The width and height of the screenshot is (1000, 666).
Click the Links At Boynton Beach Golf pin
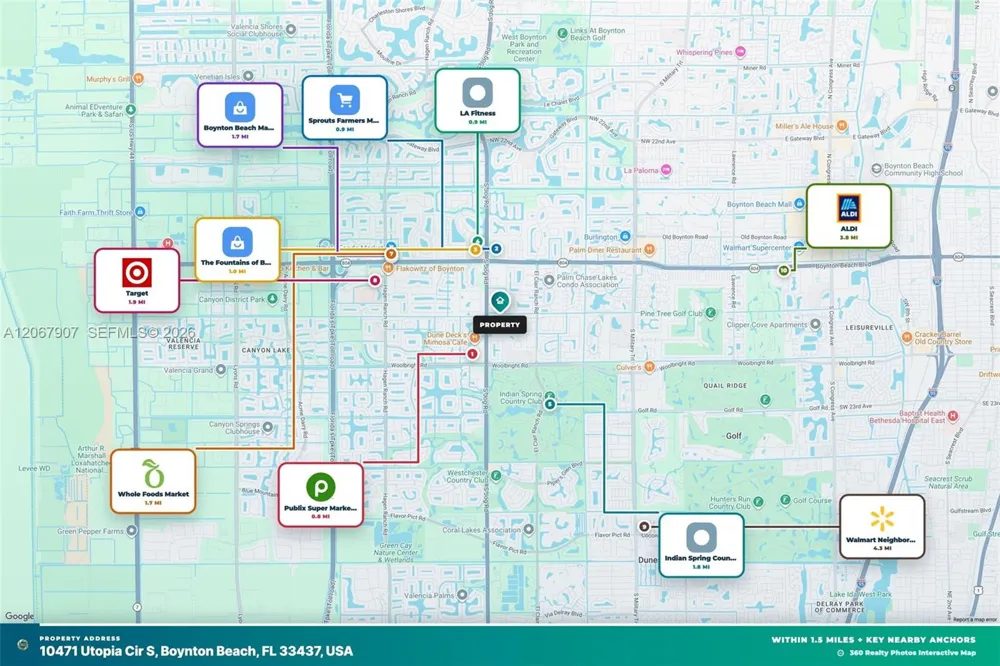[562, 33]
